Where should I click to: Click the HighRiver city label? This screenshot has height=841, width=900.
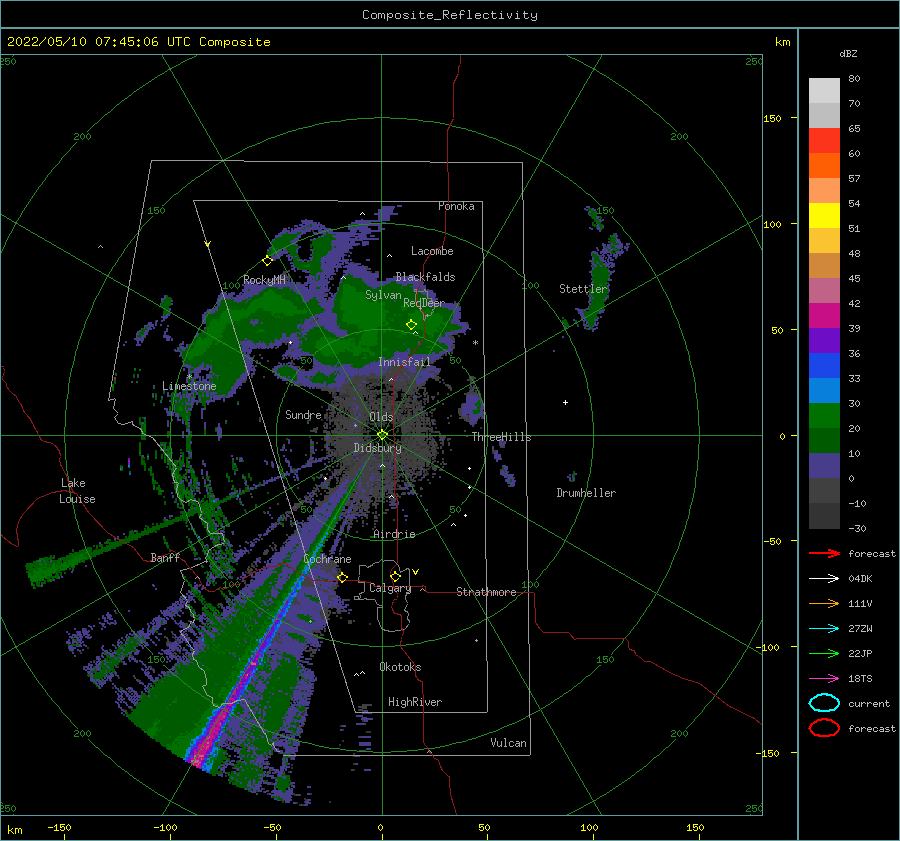point(415,702)
